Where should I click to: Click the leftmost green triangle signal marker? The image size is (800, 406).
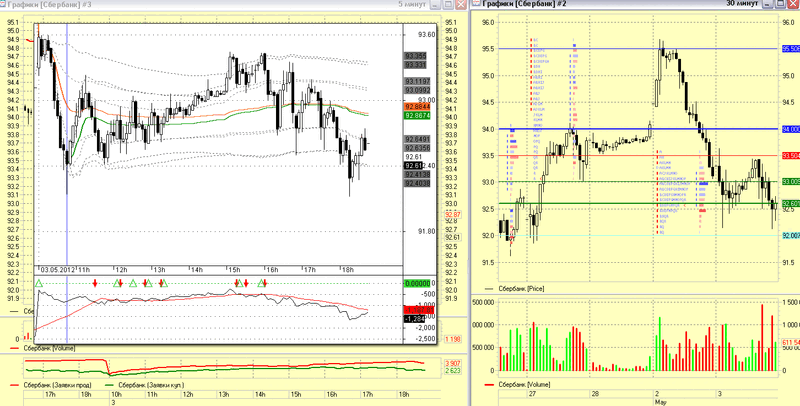38,283
